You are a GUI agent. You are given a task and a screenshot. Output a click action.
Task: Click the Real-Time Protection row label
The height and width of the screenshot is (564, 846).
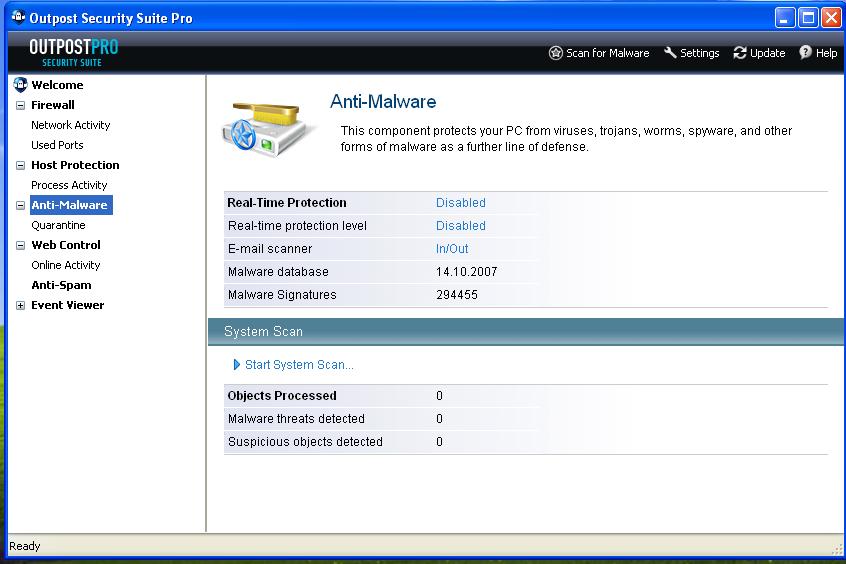click(x=287, y=202)
